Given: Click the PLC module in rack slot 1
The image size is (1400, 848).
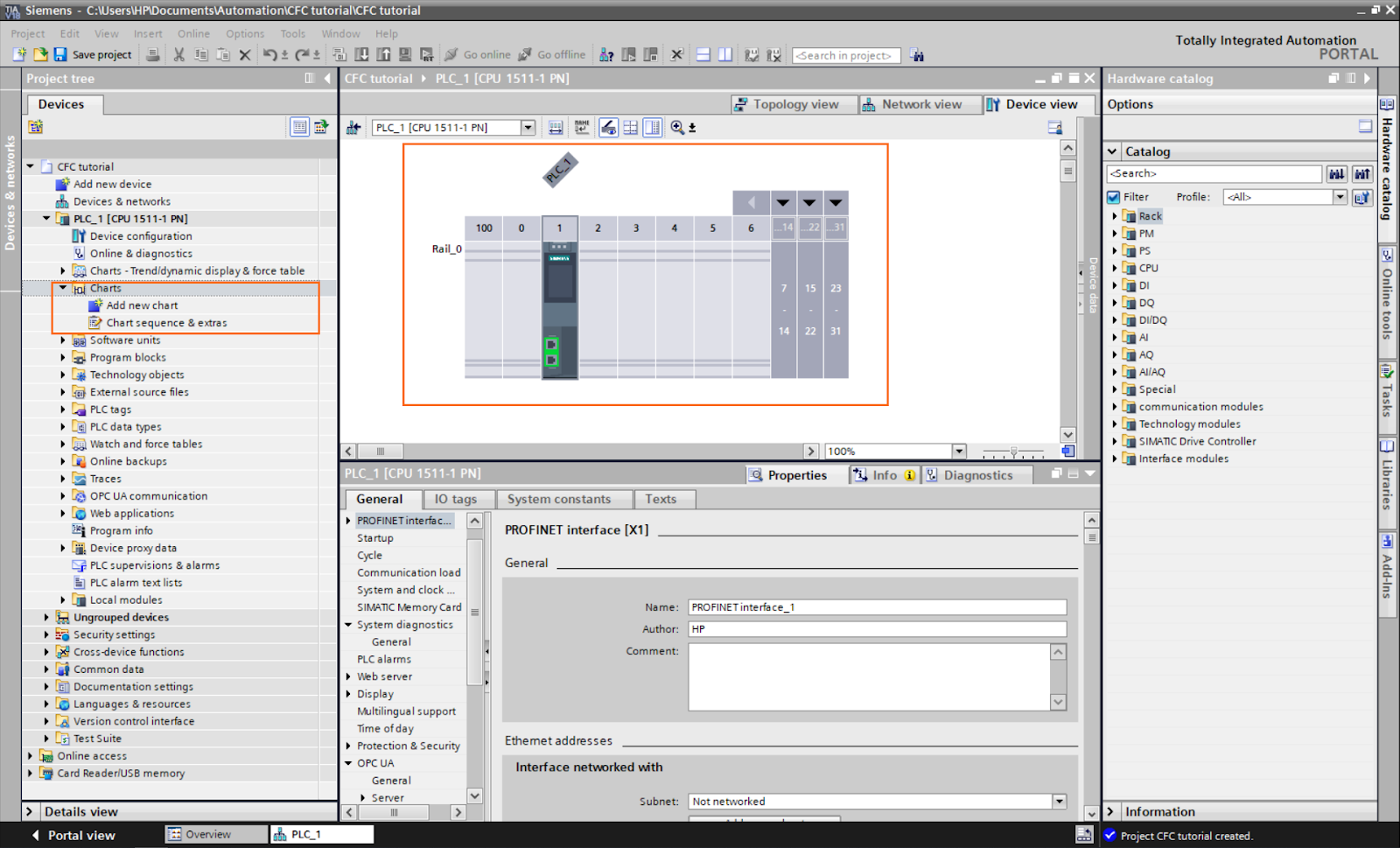Looking at the screenshot, I should (x=559, y=311).
